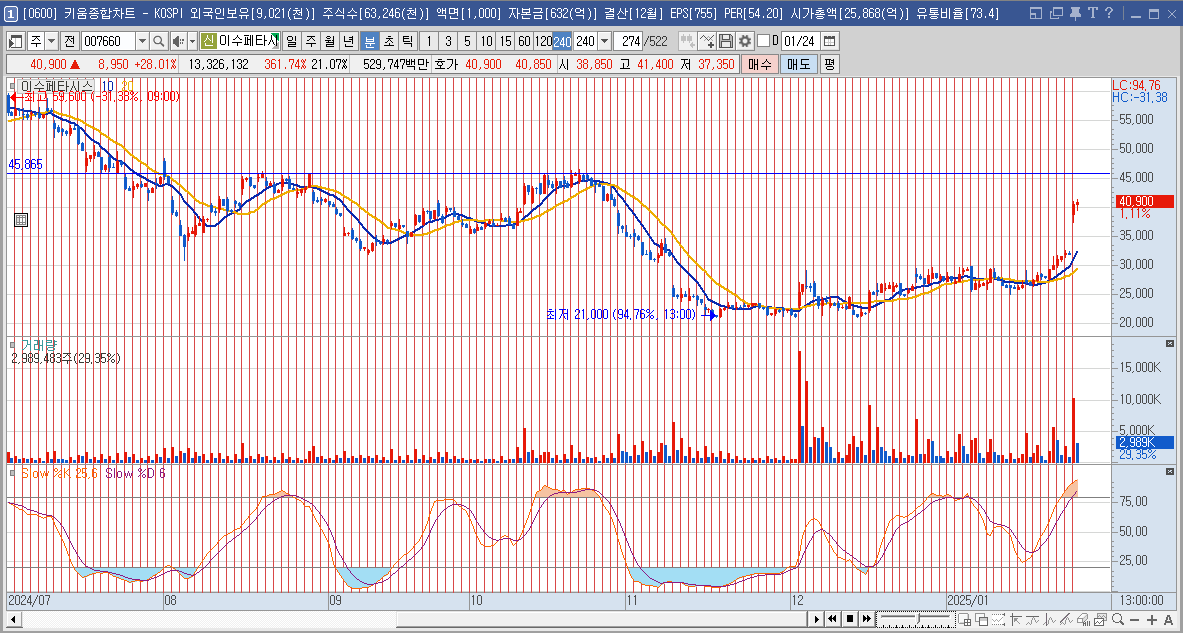
Task: Save chart settings with floppy disk icon
Action: (726, 41)
